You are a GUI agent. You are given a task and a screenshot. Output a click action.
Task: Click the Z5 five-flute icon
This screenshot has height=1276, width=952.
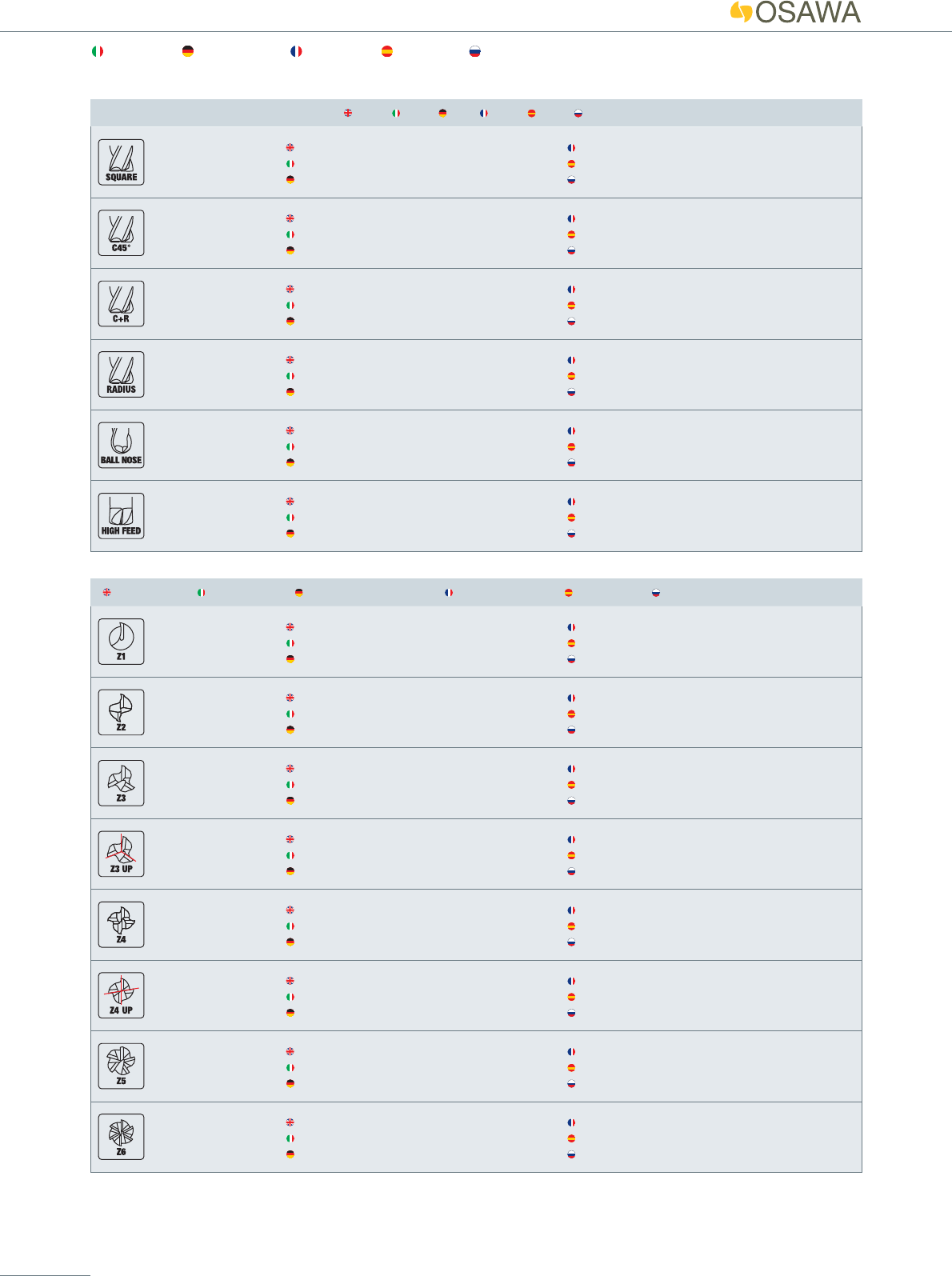click(x=121, y=1066)
